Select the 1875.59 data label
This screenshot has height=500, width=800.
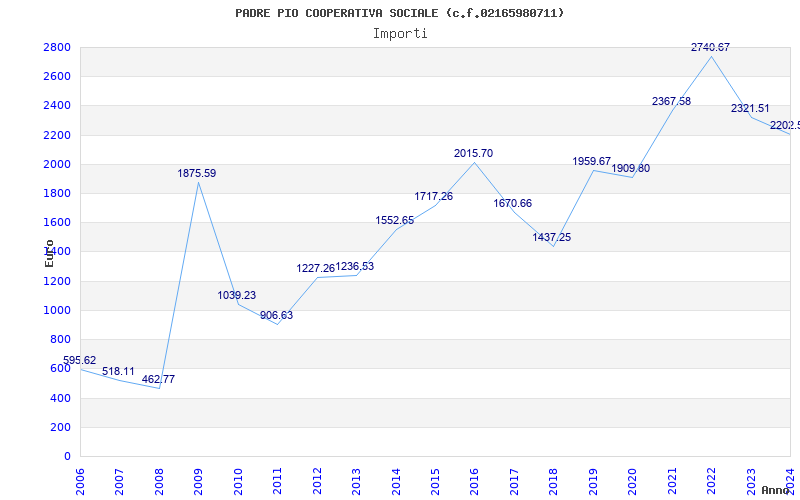click(x=197, y=173)
